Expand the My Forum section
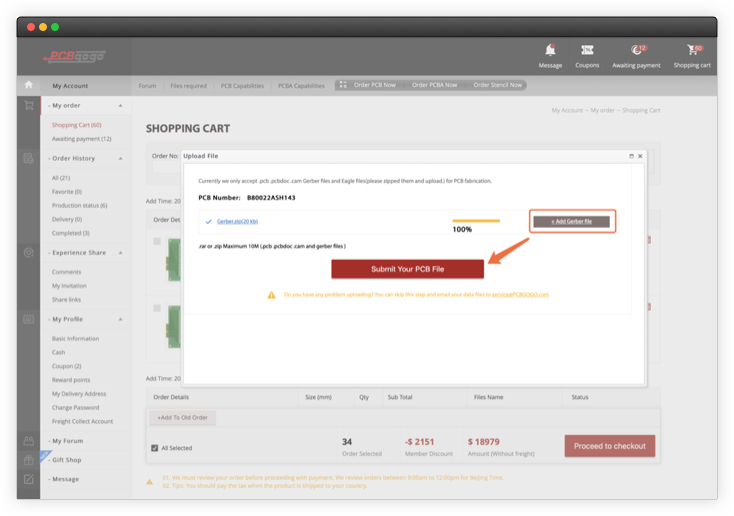The image size is (734, 516). pos(67,441)
